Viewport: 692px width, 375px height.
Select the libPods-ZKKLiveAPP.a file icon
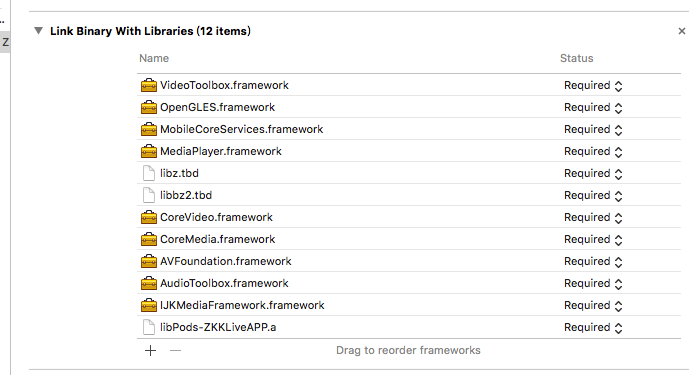pyautogui.click(x=149, y=327)
